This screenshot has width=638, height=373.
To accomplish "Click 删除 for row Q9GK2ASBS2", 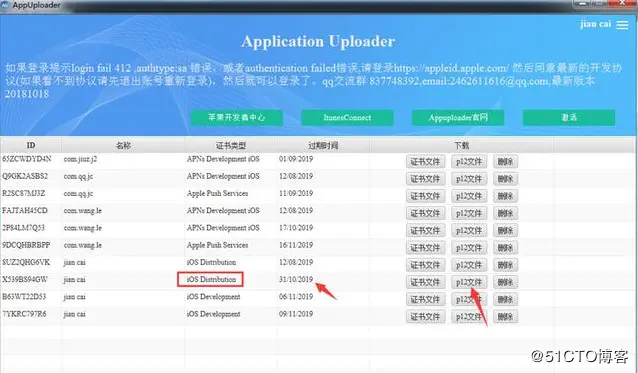I will coord(505,179).
